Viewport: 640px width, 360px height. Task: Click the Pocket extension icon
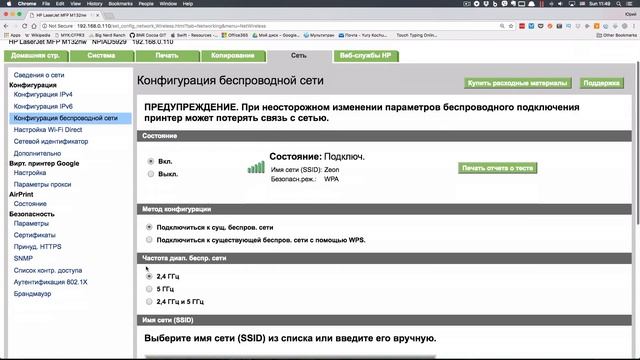coord(540,26)
